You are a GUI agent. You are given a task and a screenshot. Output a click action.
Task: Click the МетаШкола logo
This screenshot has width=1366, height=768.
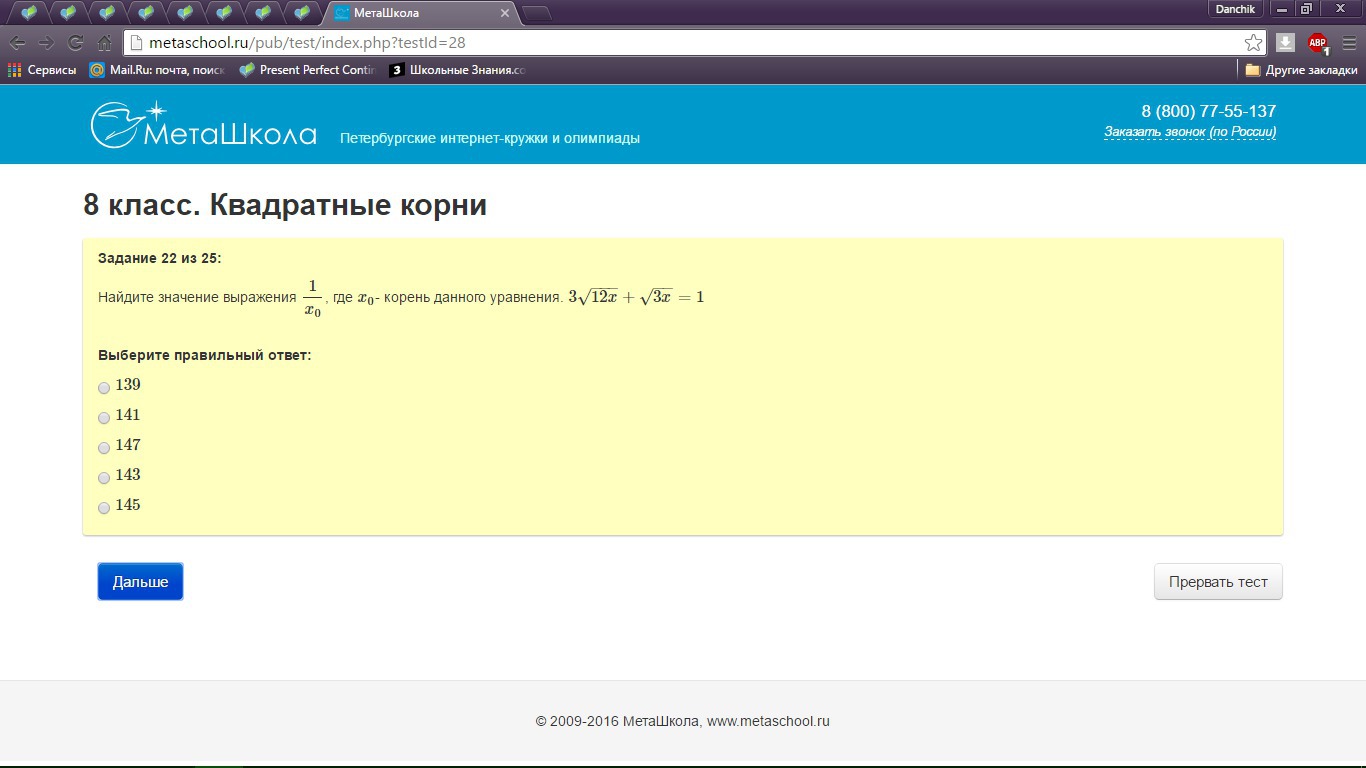pos(204,125)
